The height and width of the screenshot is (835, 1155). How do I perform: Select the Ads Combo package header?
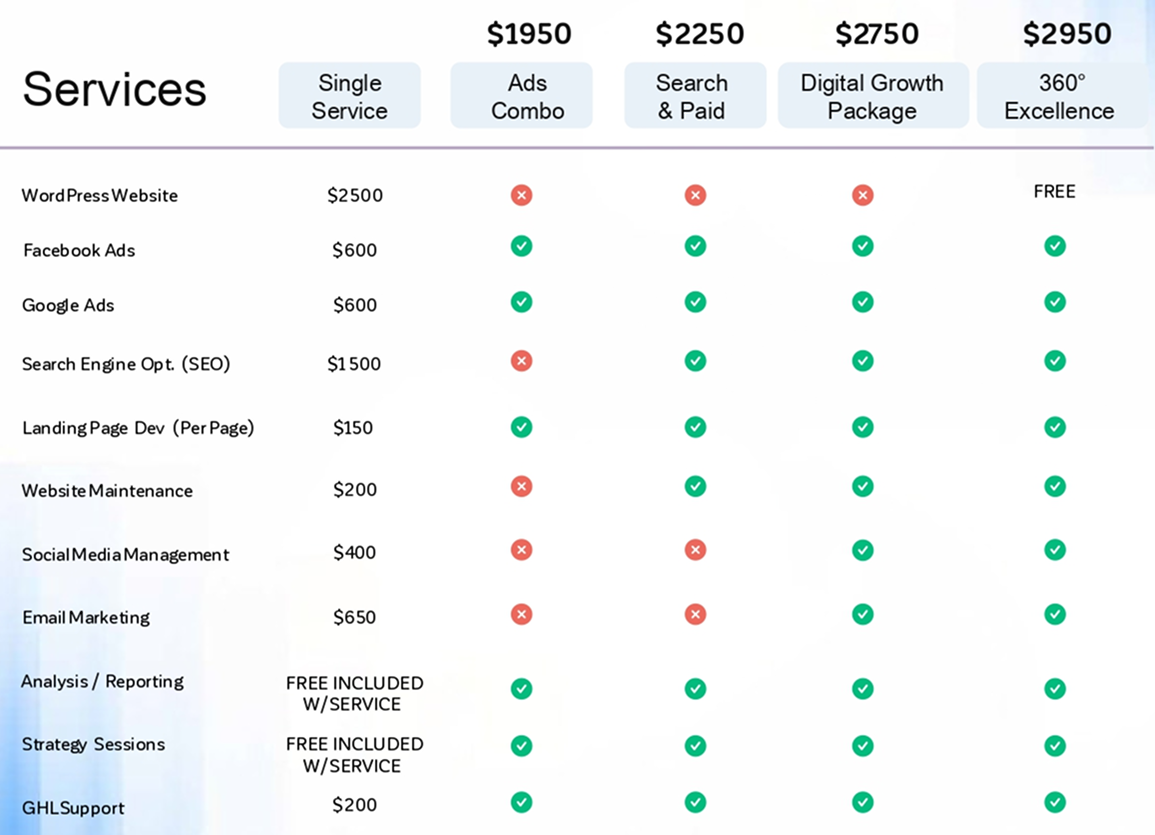coord(521,96)
